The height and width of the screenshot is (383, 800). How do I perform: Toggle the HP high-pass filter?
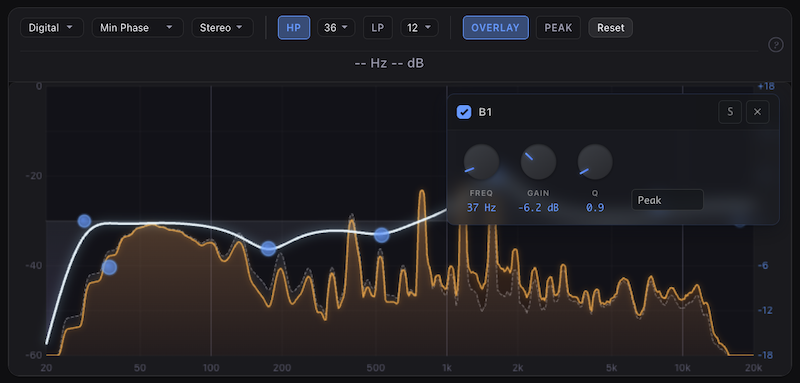[x=294, y=28]
